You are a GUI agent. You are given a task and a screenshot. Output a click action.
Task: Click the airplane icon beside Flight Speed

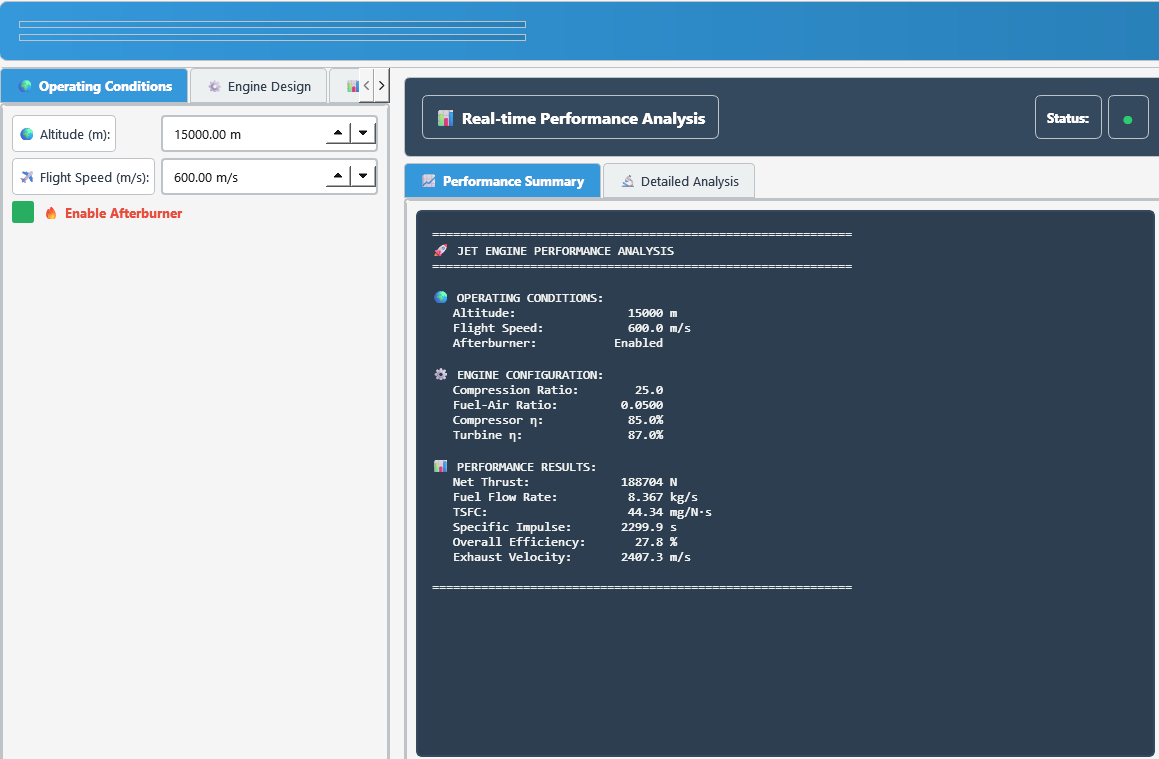(x=27, y=178)
